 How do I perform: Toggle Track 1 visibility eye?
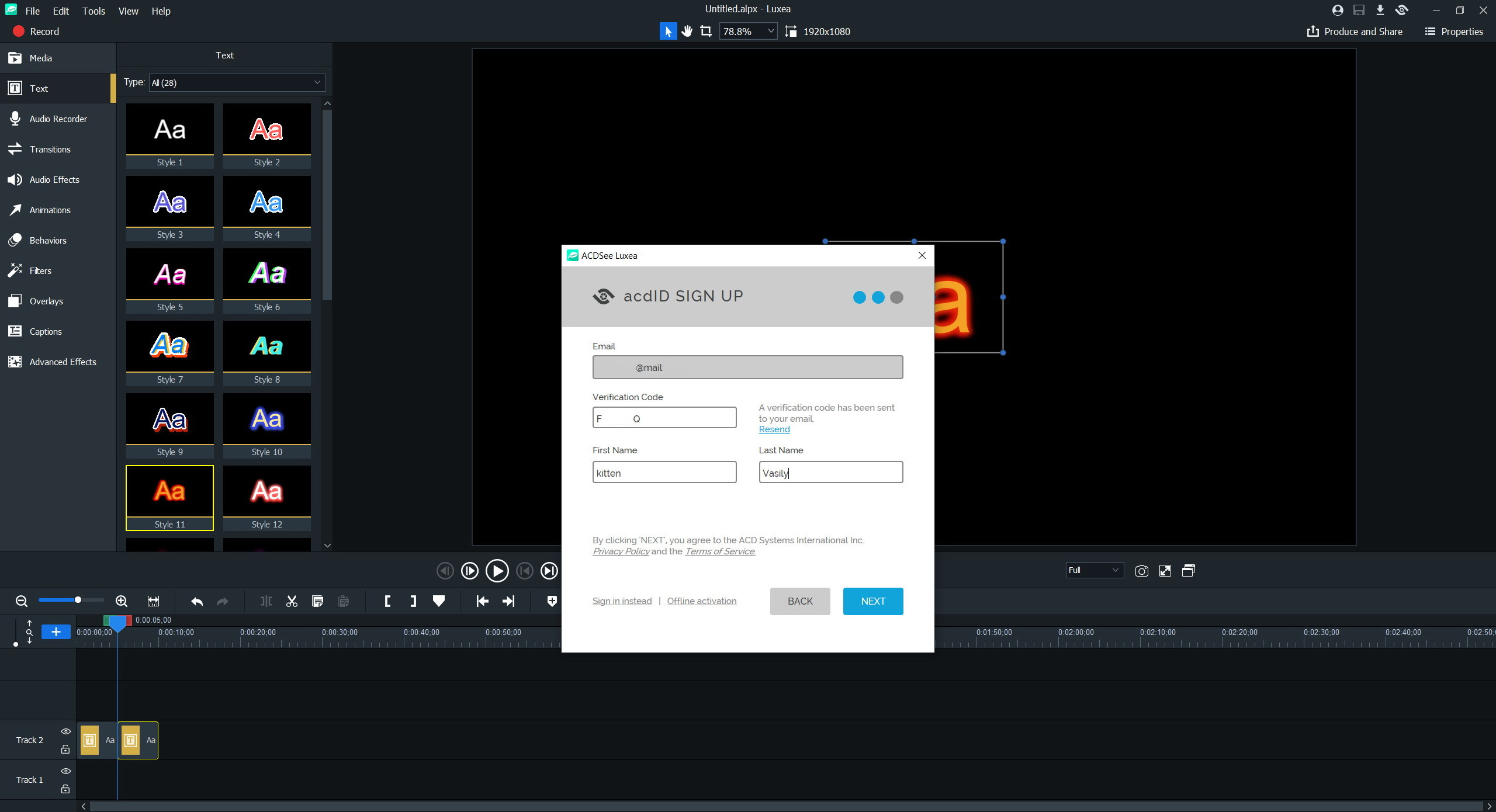[x=65, y=771]
